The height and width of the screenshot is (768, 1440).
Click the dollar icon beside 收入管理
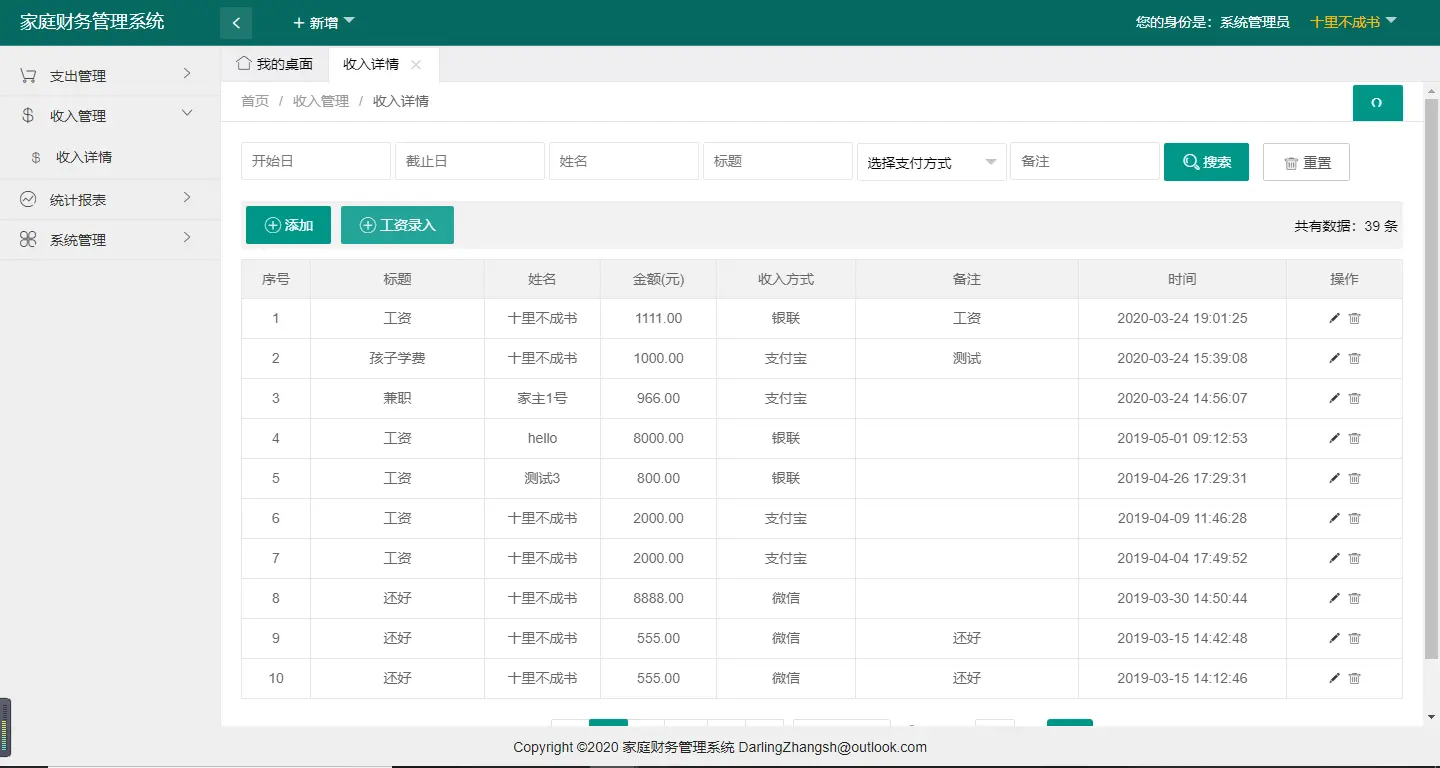(x=28, y=114)
